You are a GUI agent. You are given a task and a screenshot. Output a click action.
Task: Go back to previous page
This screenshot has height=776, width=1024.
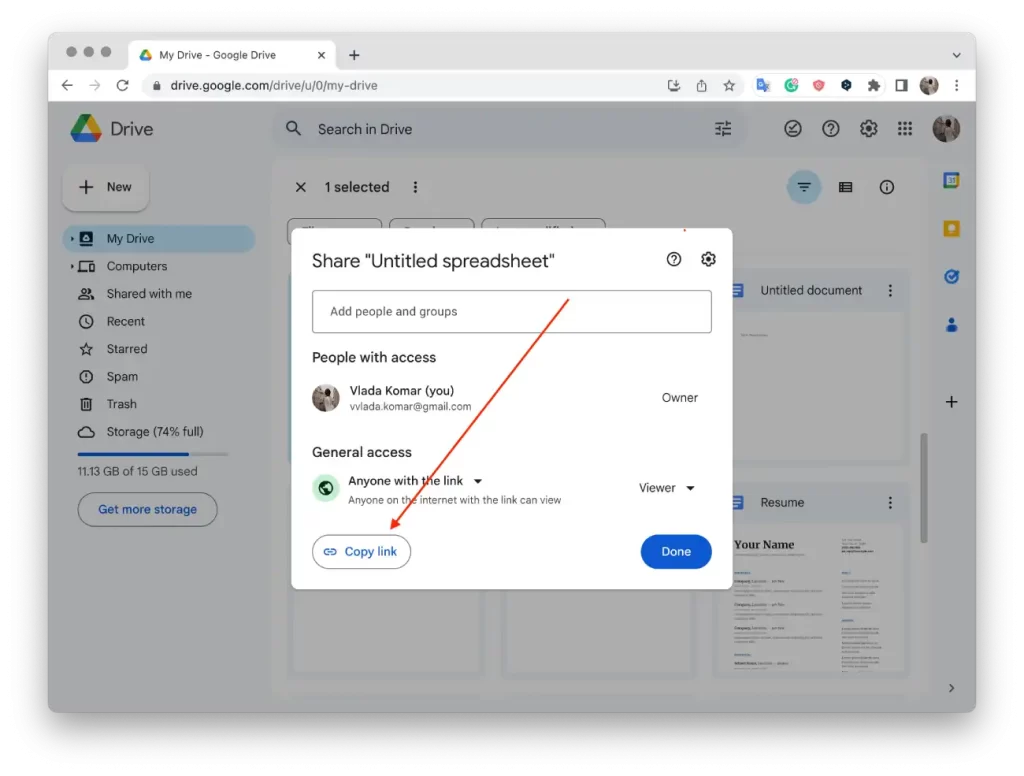pos(67,86)
